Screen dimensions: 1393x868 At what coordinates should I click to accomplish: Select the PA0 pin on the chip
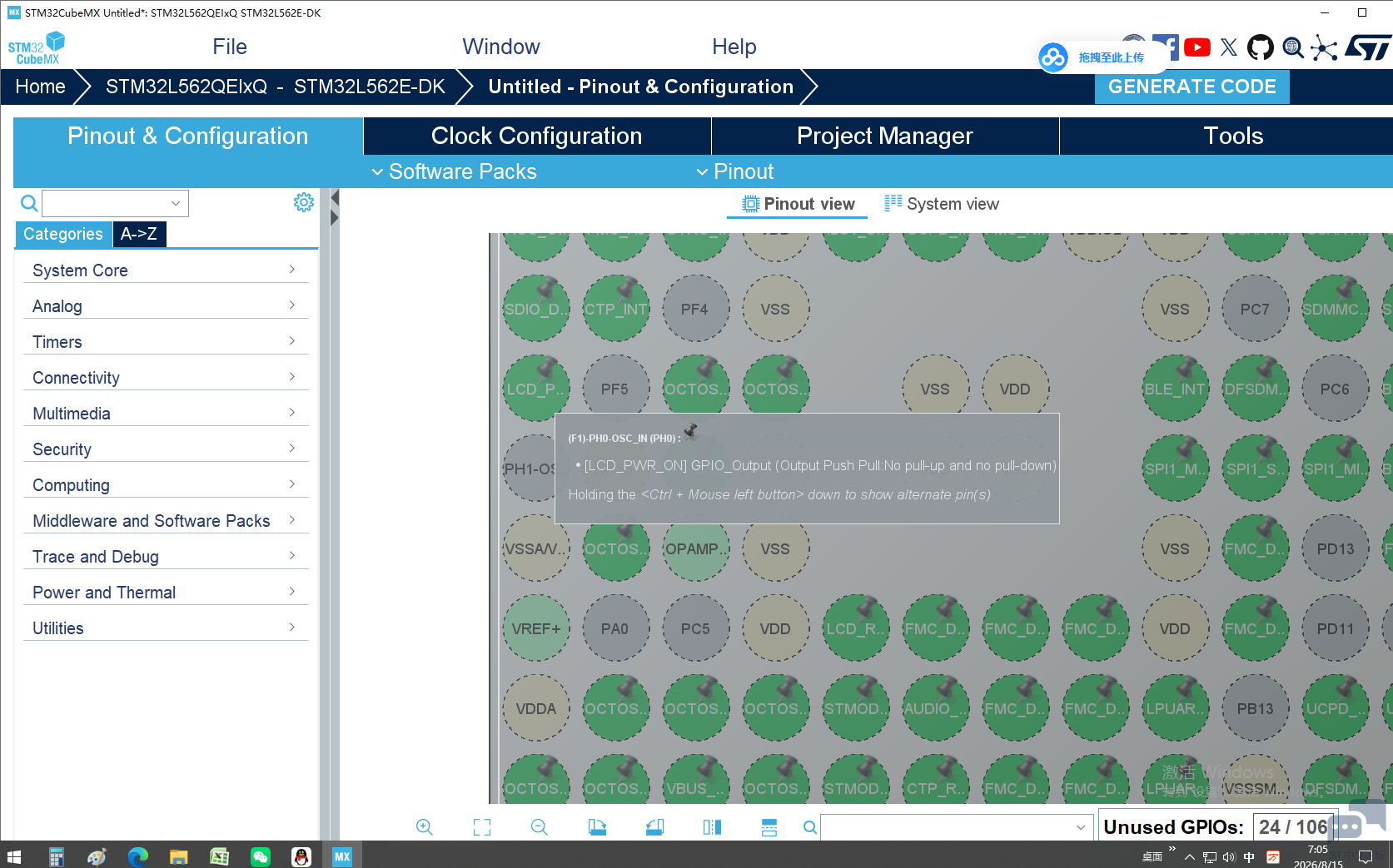pyautogui.click(x=615, y=628)
